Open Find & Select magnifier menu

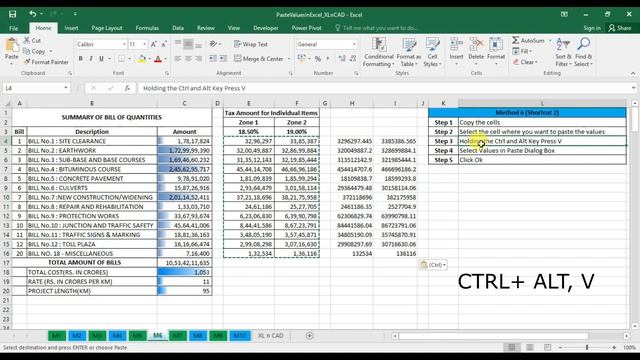point(583,52)
